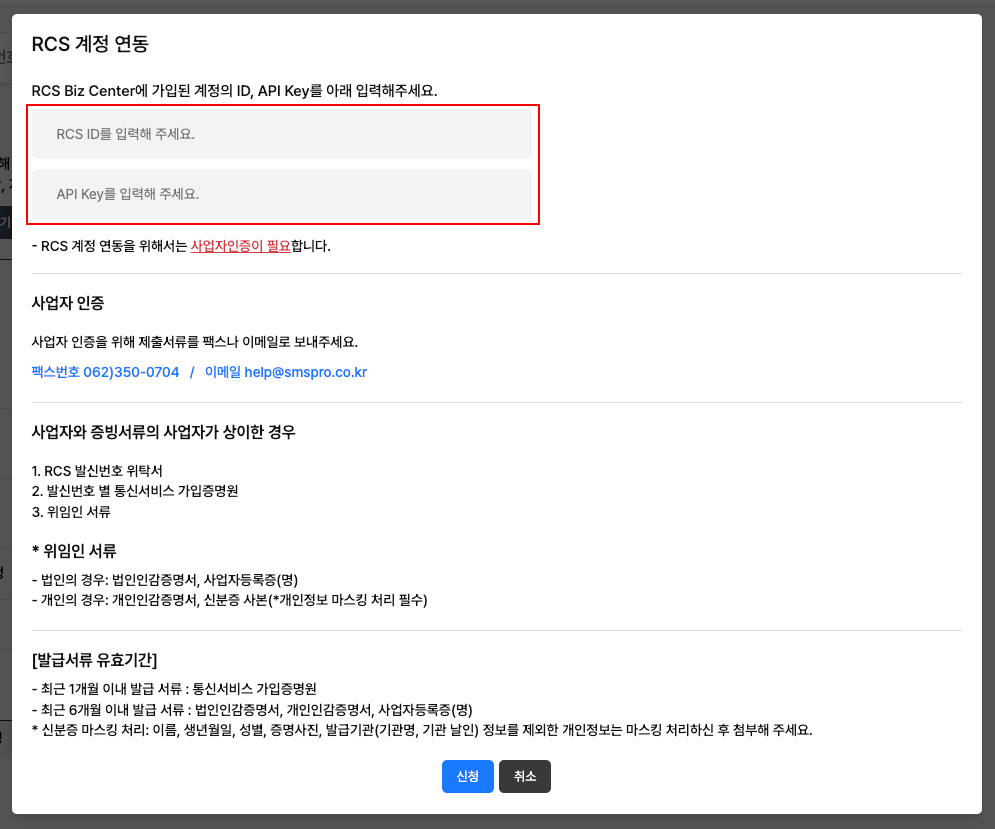
Task: Click the 사업자와 증빙서류의 사업자가 상이한 경우 heading
Action: pos(163,432)
